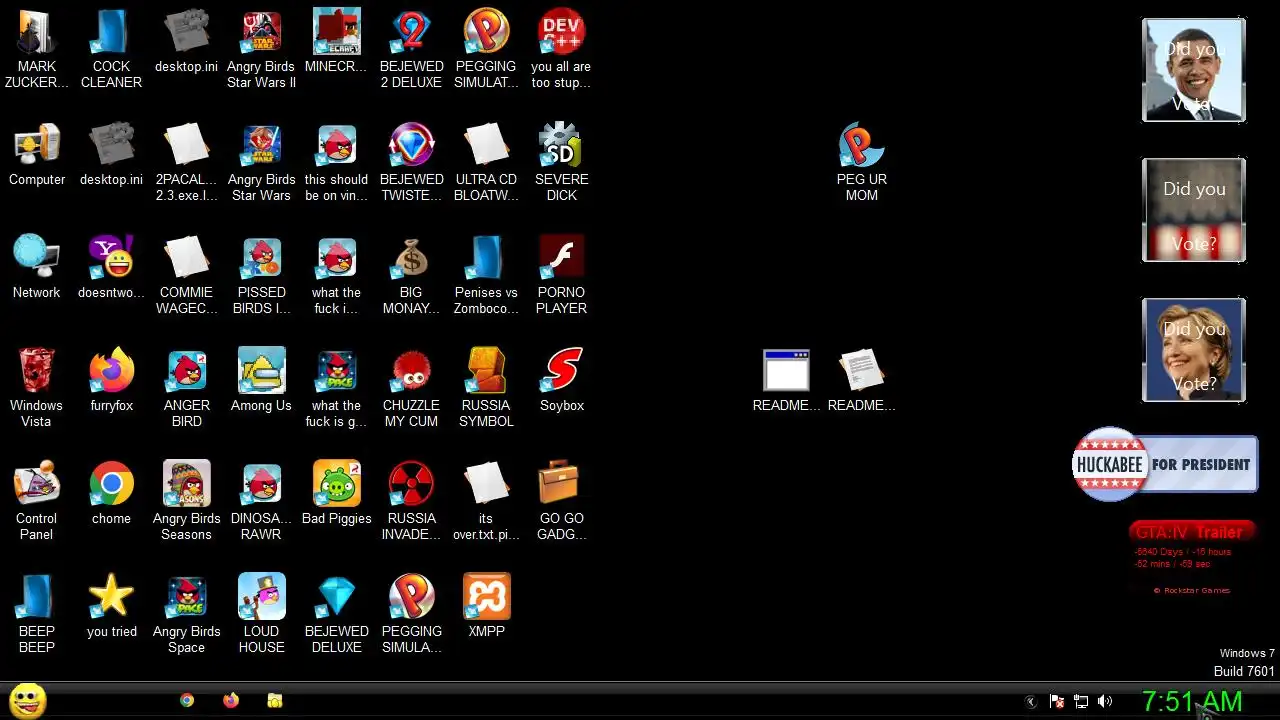Open Bad Piggies shortcut
The image size is (1280, 720).
337,495
